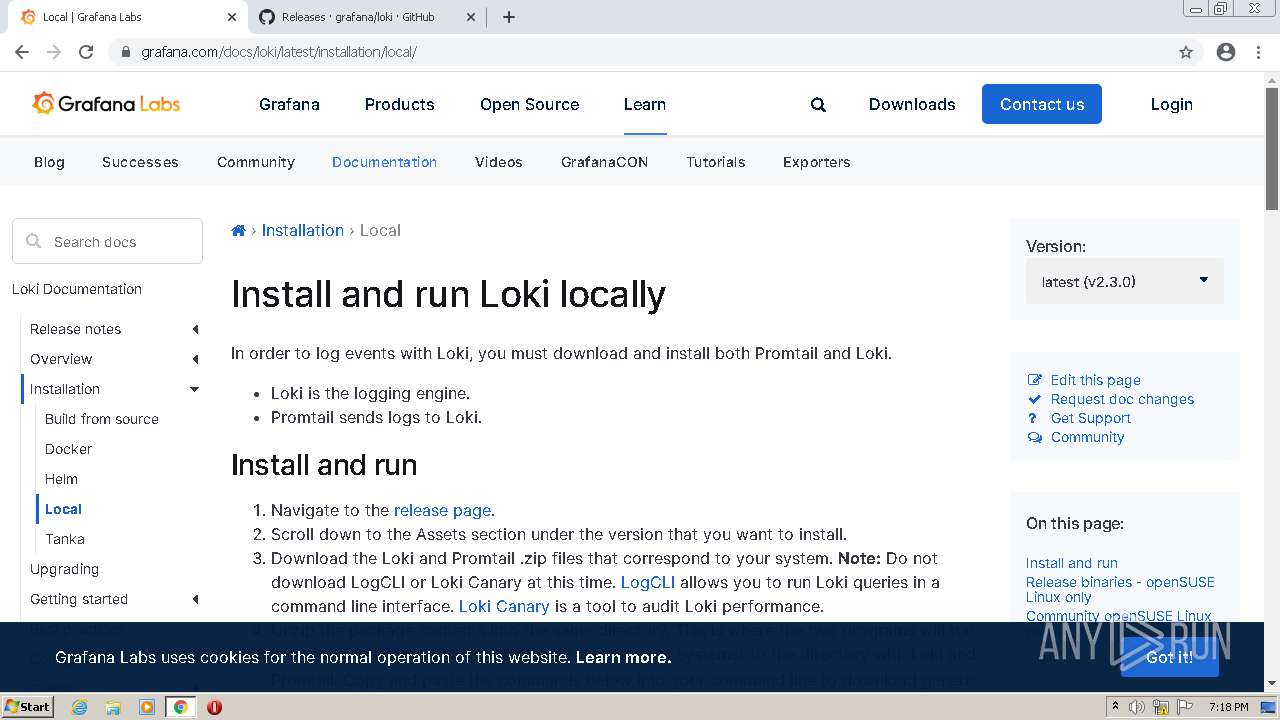Open the Docker sidebar item
Viewport: 1280px width, 720px height.
pos(68,449)
